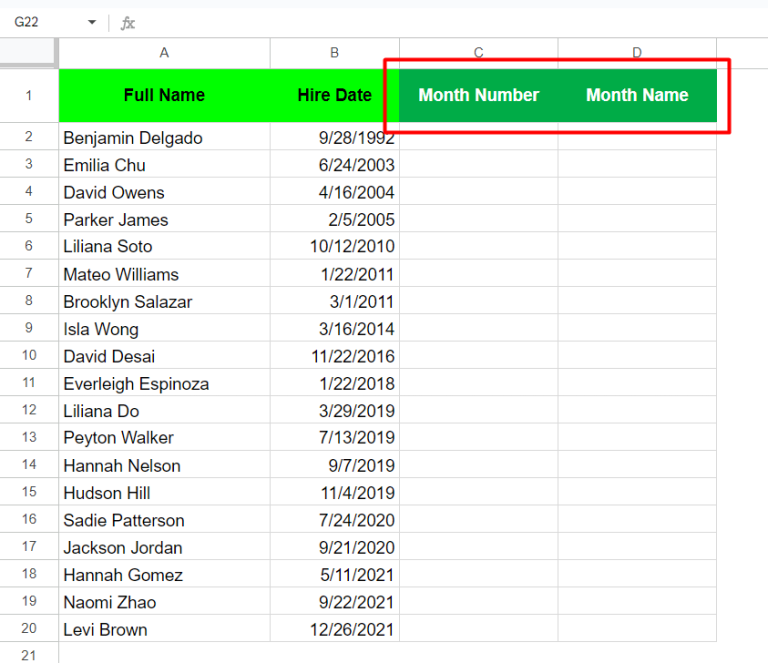Click the Month Name header cell
768x663 pixels.
click(637, 95)
